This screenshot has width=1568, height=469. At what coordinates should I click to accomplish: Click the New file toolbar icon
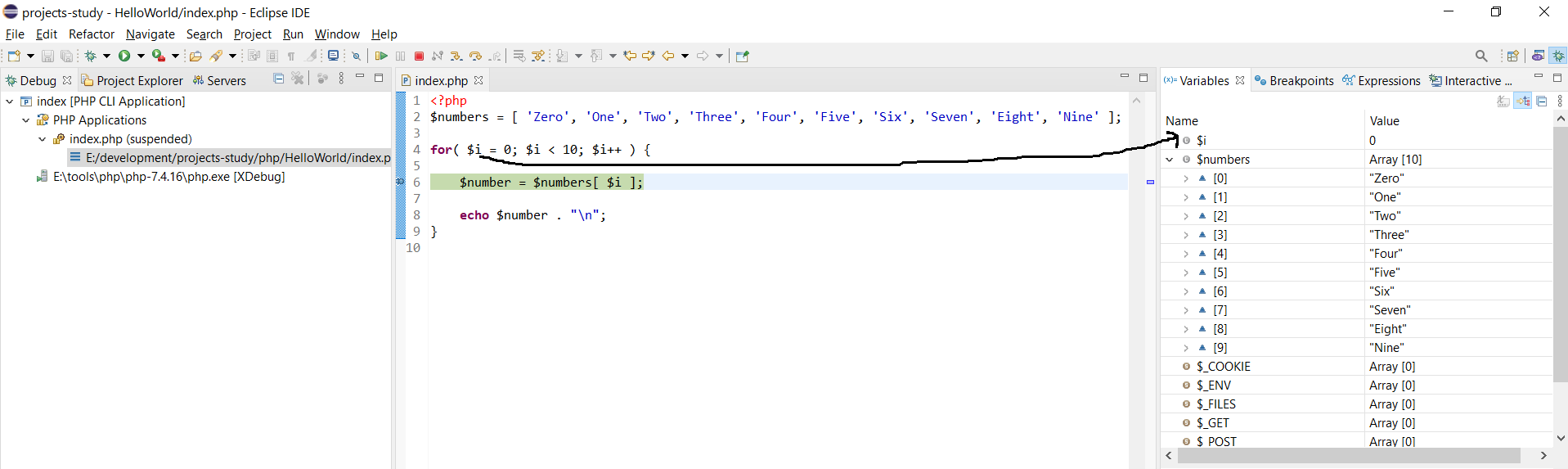[x=14, y=56]
